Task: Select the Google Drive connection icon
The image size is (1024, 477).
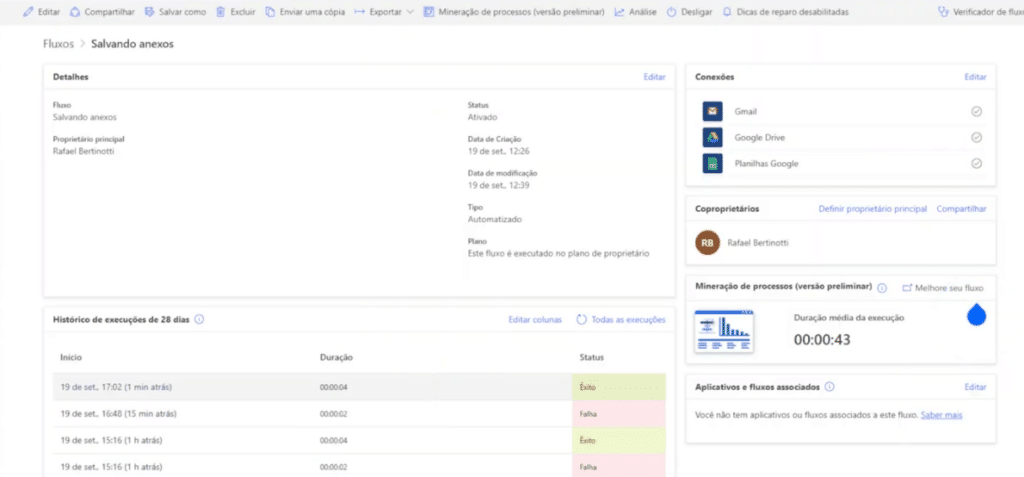Action: [x=712, y=138]
